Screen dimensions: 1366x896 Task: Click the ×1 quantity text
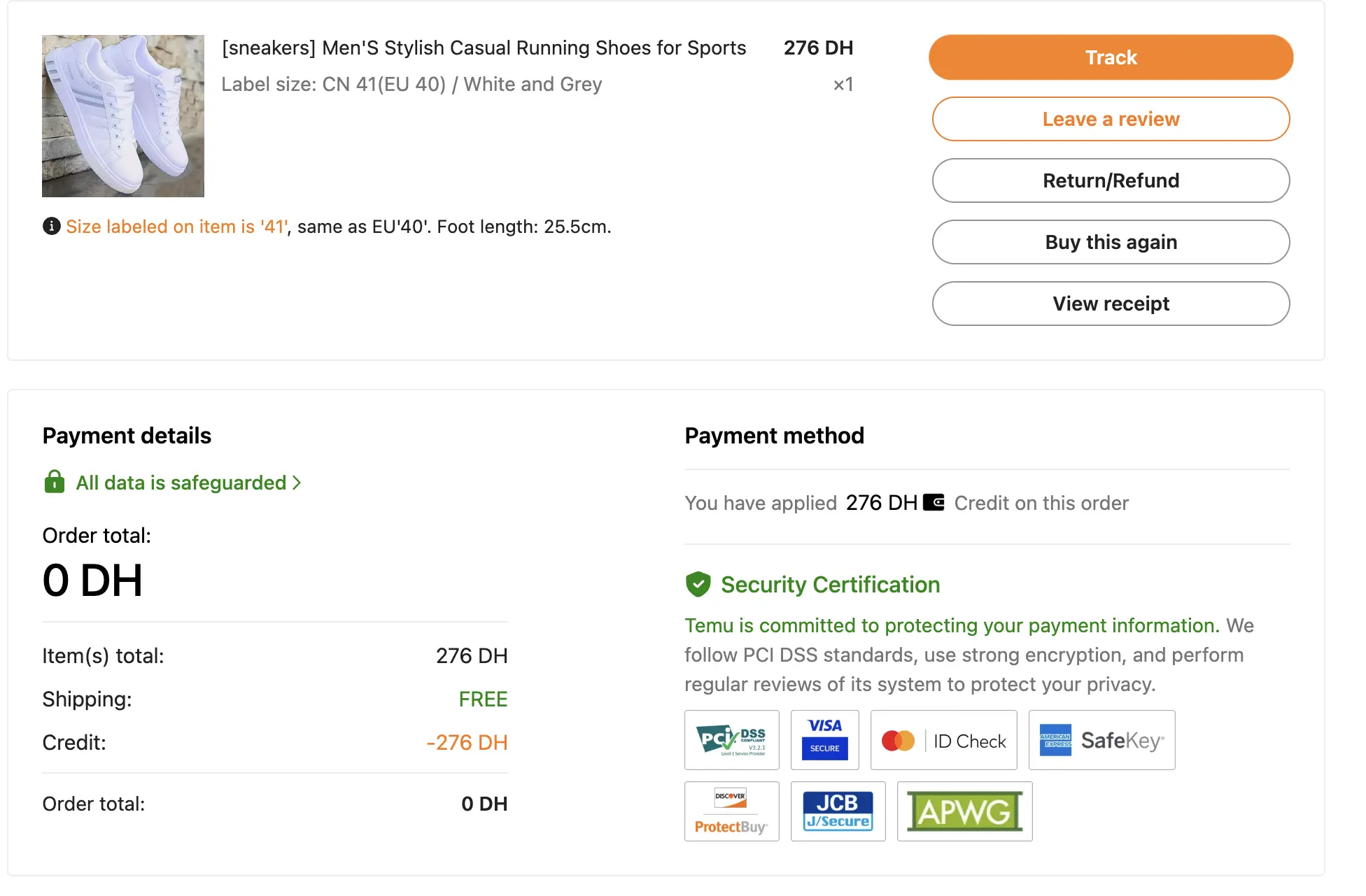[x=843, y=84]
